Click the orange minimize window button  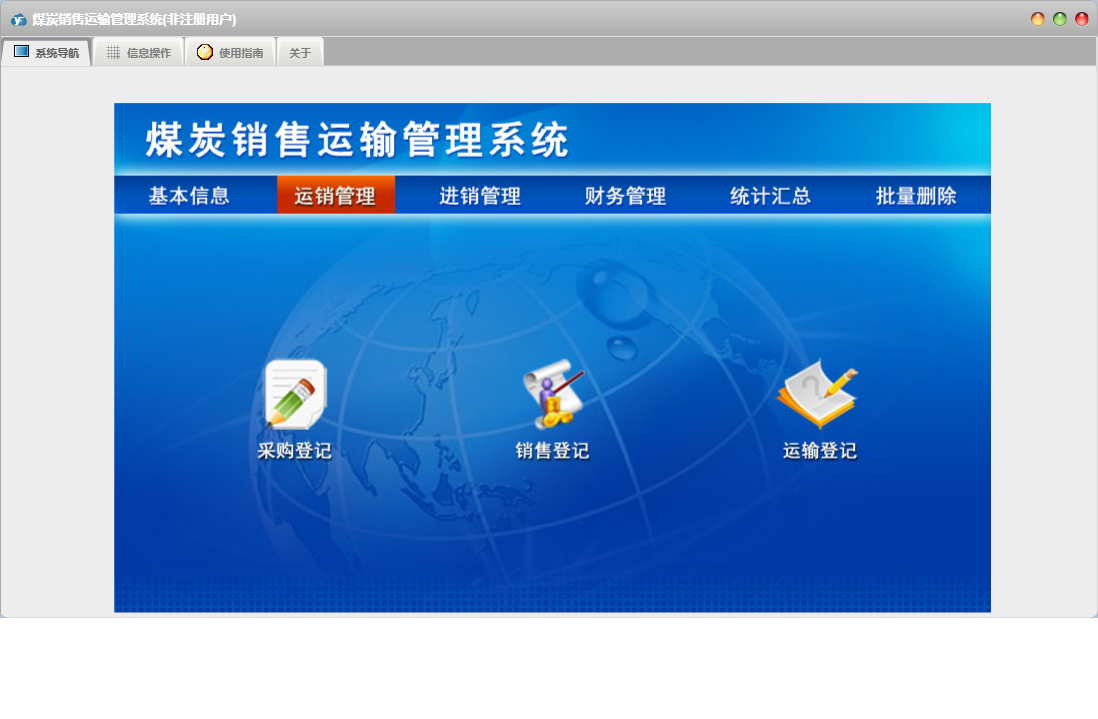1038,19
